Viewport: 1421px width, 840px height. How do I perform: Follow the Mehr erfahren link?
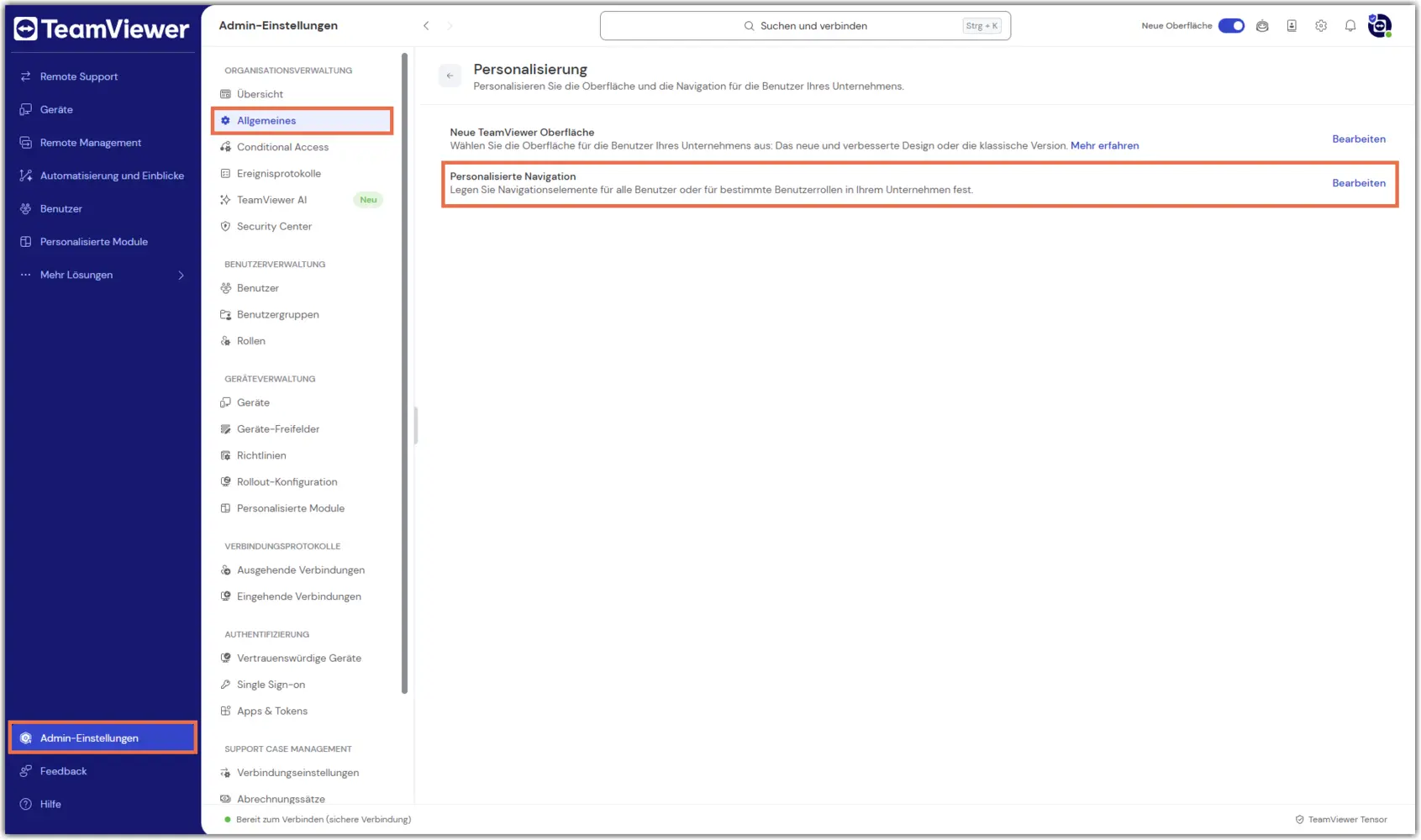coord(1104,146)
